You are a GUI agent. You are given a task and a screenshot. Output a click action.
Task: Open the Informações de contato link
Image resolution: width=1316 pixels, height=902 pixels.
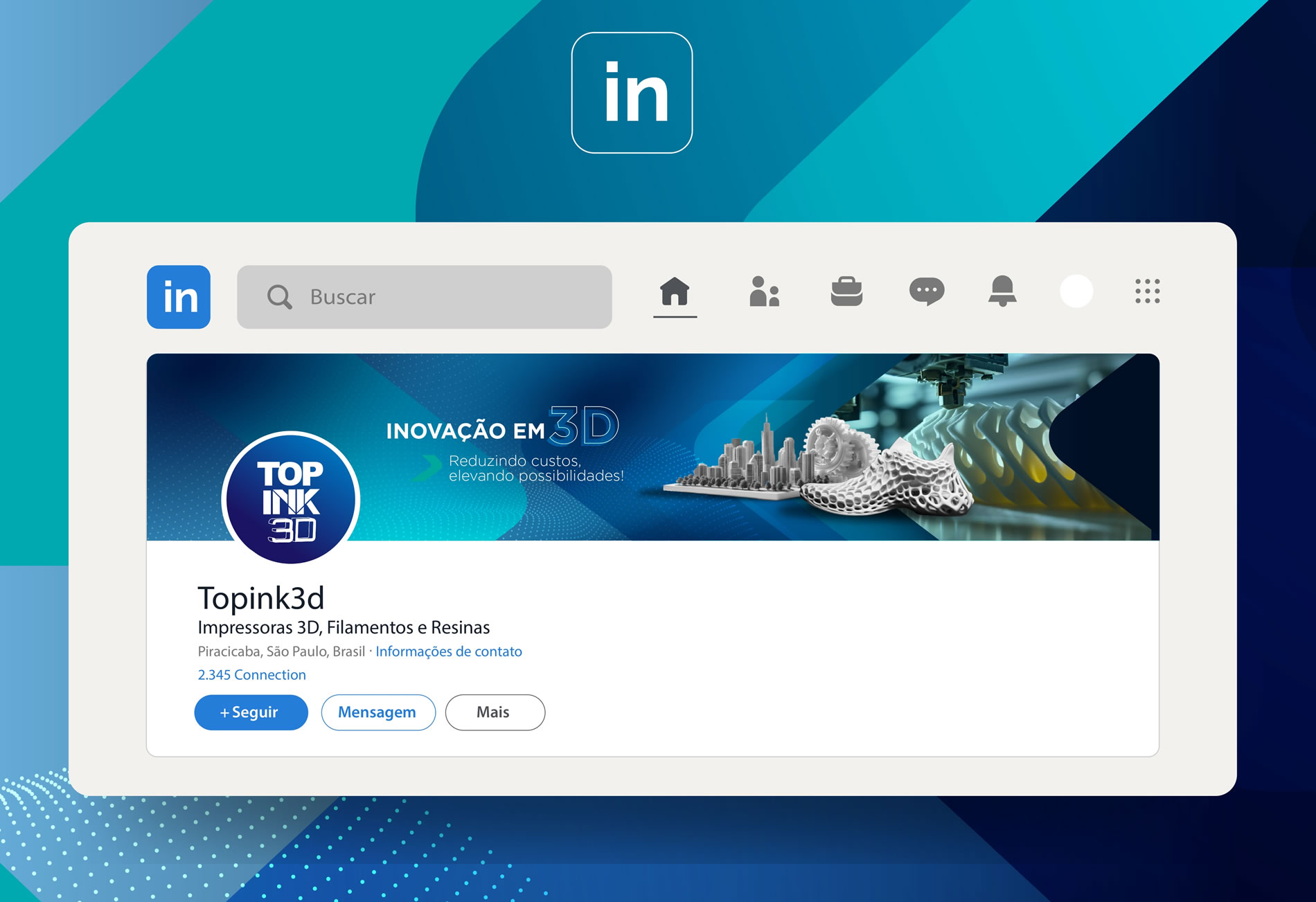pyautogui.click(x=449, y=651)
